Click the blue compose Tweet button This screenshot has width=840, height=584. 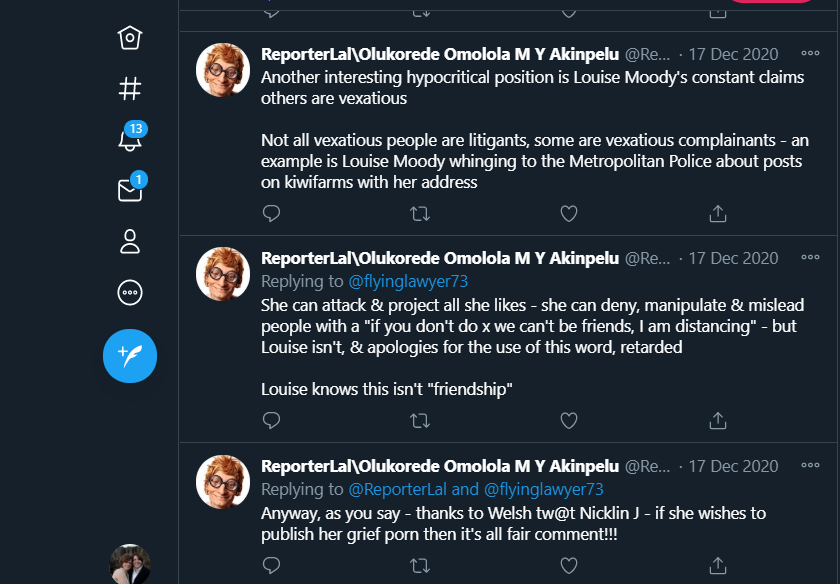coord(130,355)
